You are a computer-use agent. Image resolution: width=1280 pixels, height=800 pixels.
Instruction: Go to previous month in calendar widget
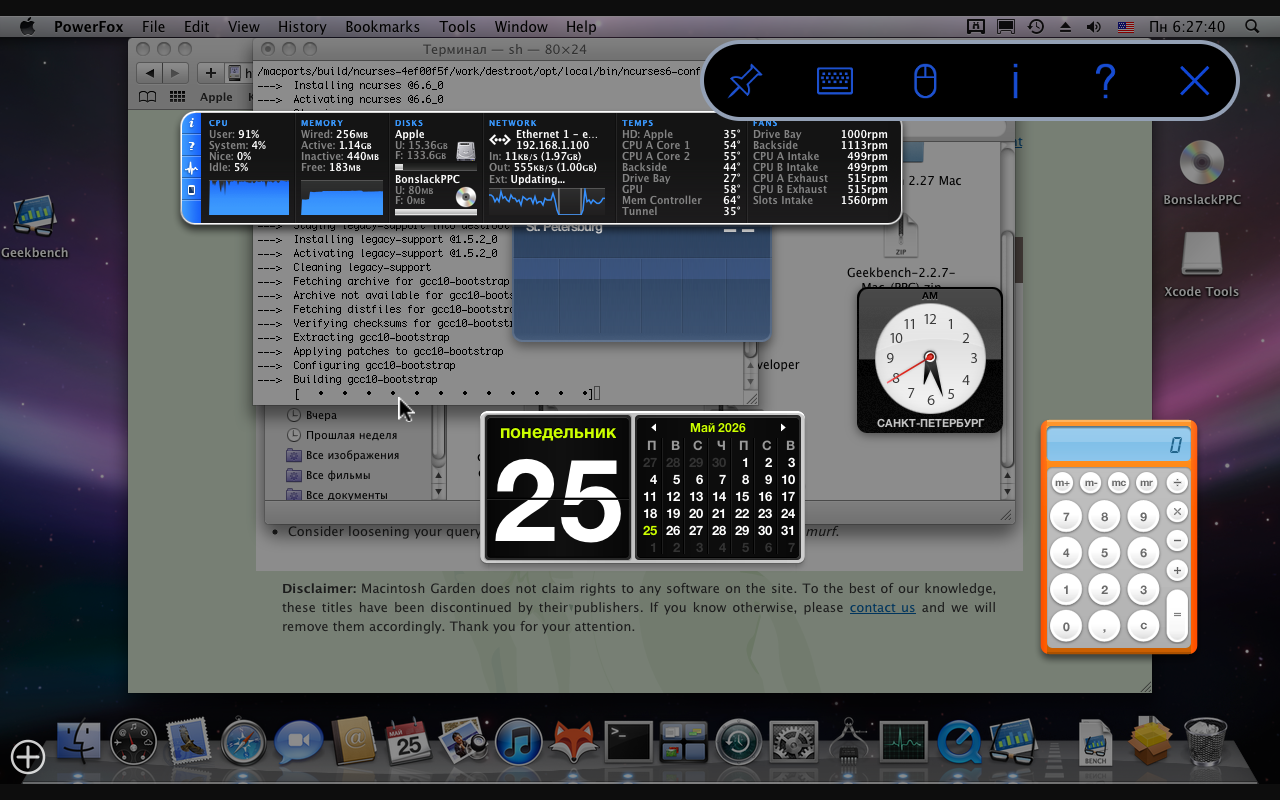[654, 428]
